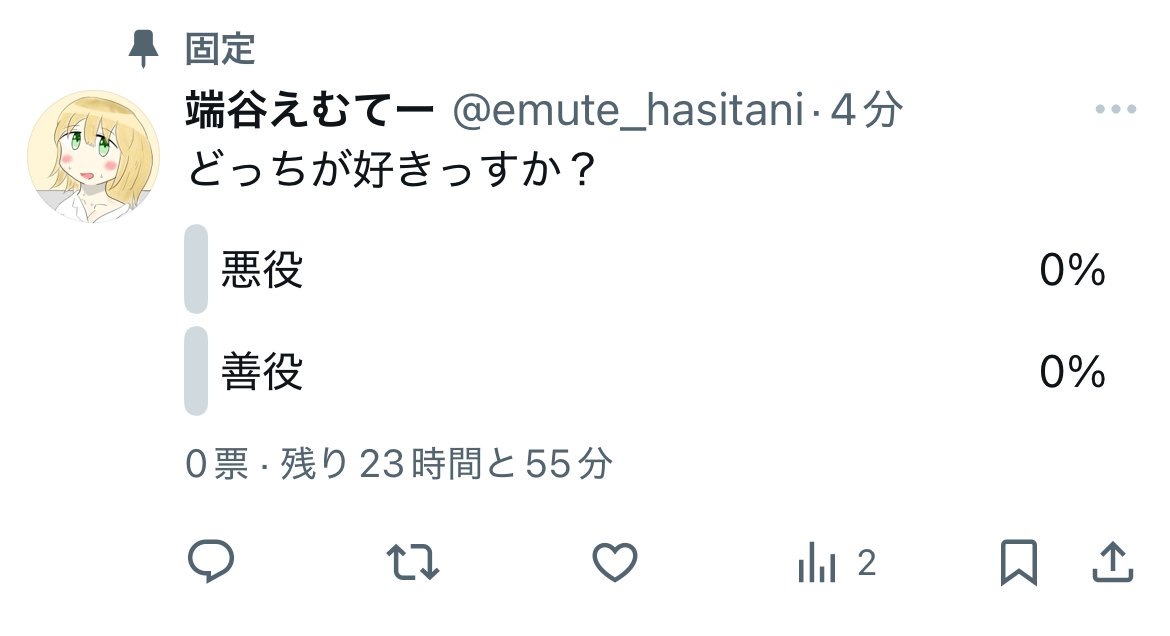Click the 4分 post timestamp
Image resolution: width=1170 pixels, height=636 pixels.
pyautogui.click(x=866, y=111)
